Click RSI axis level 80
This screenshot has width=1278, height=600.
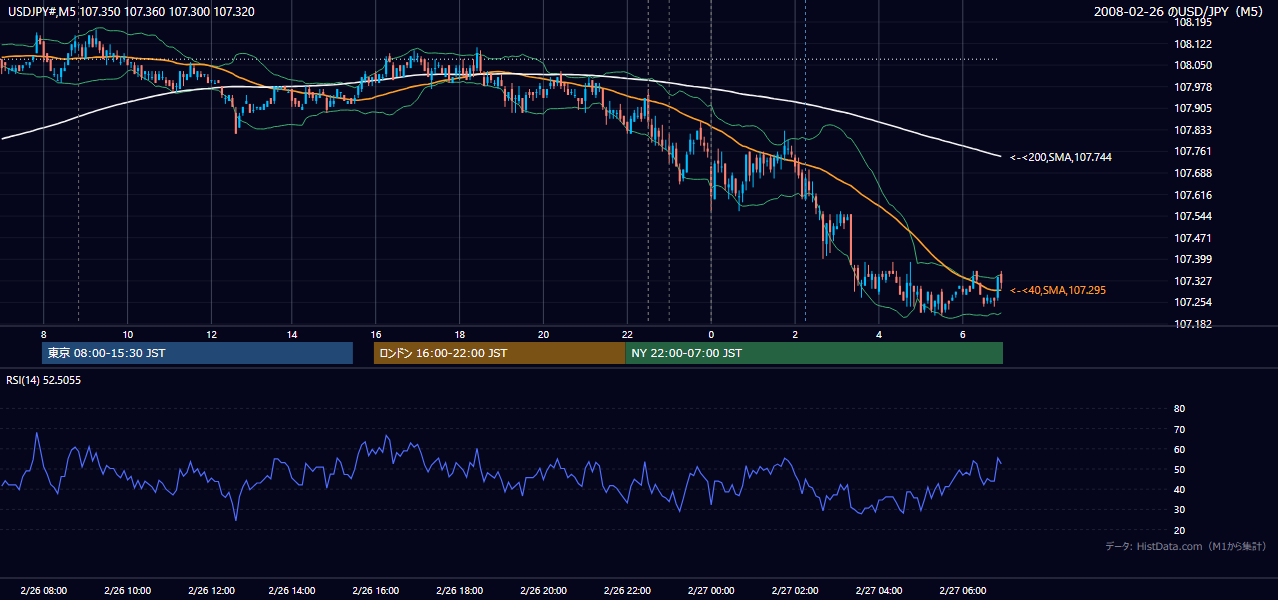tap(1179, 409)
